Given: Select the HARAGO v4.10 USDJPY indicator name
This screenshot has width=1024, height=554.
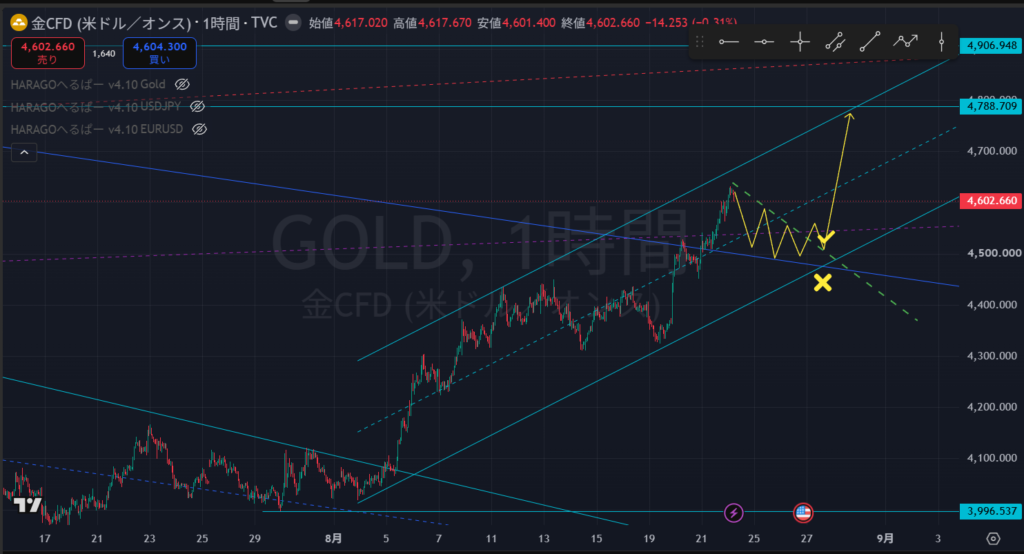Looking at the screenshot, I should pyautogui.click(x=96, y=106).
